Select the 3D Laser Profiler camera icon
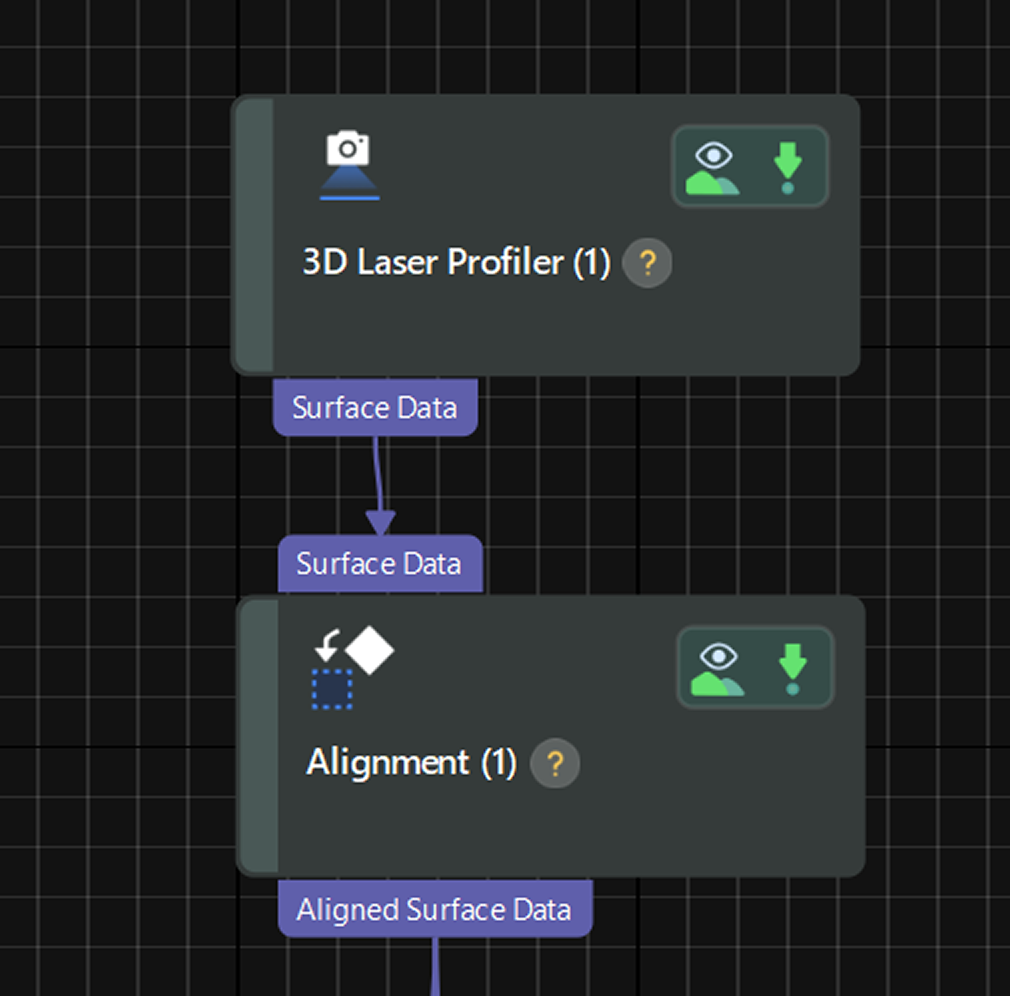 [x=346, y=160]
